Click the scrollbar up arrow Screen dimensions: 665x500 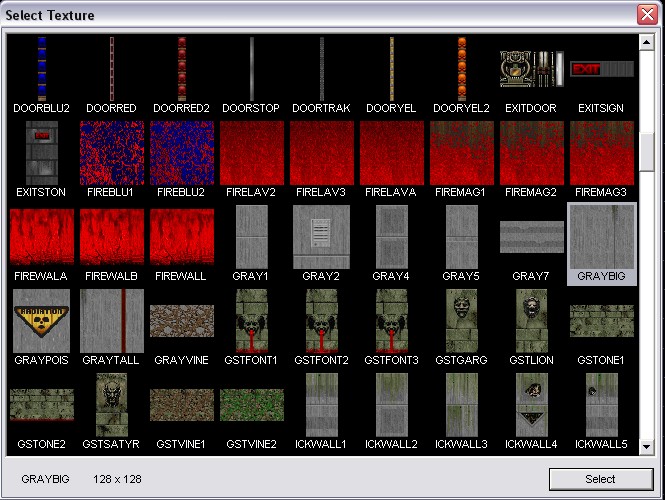[647, 42]
